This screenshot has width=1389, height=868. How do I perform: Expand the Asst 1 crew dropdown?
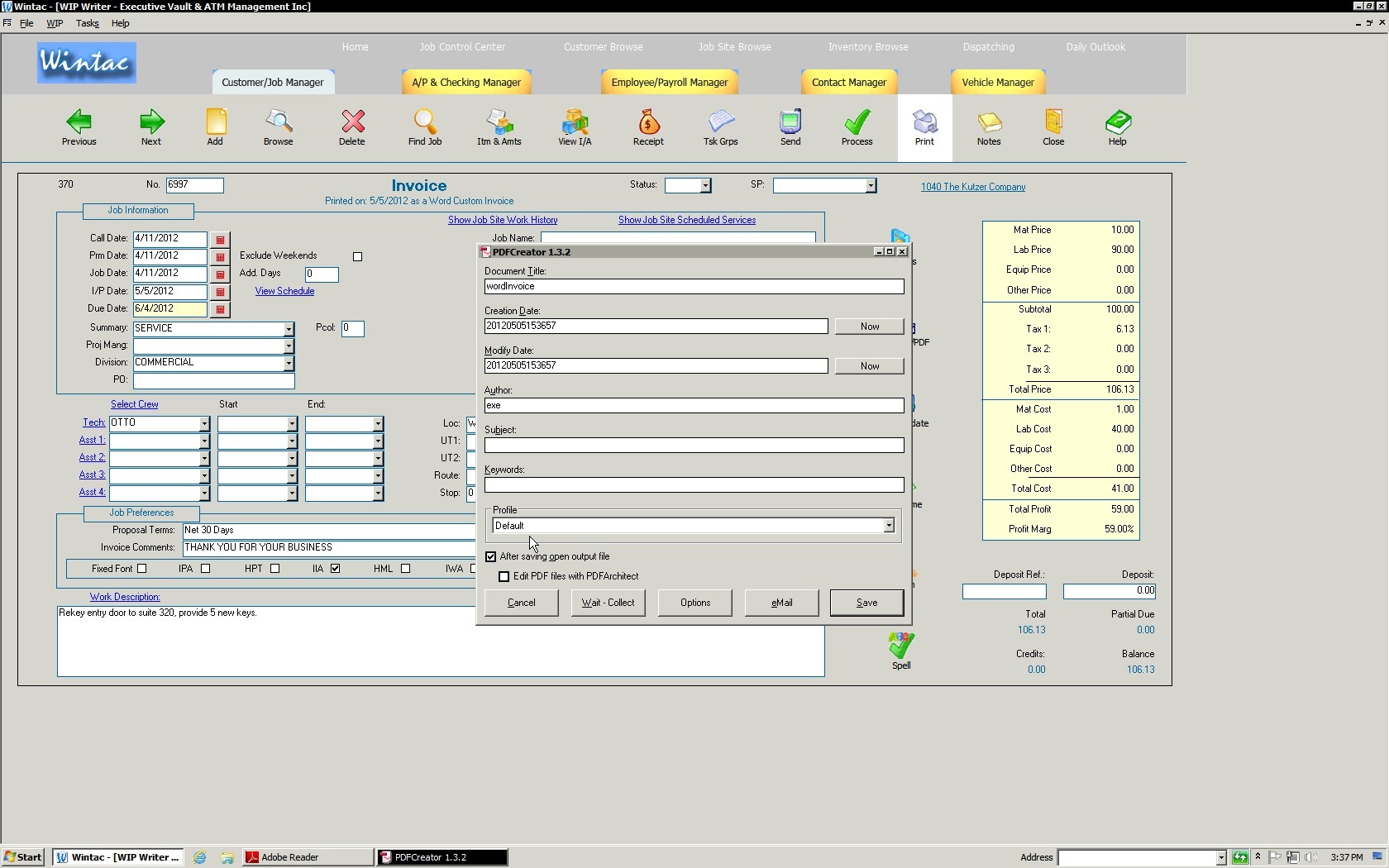pos(204,441)
